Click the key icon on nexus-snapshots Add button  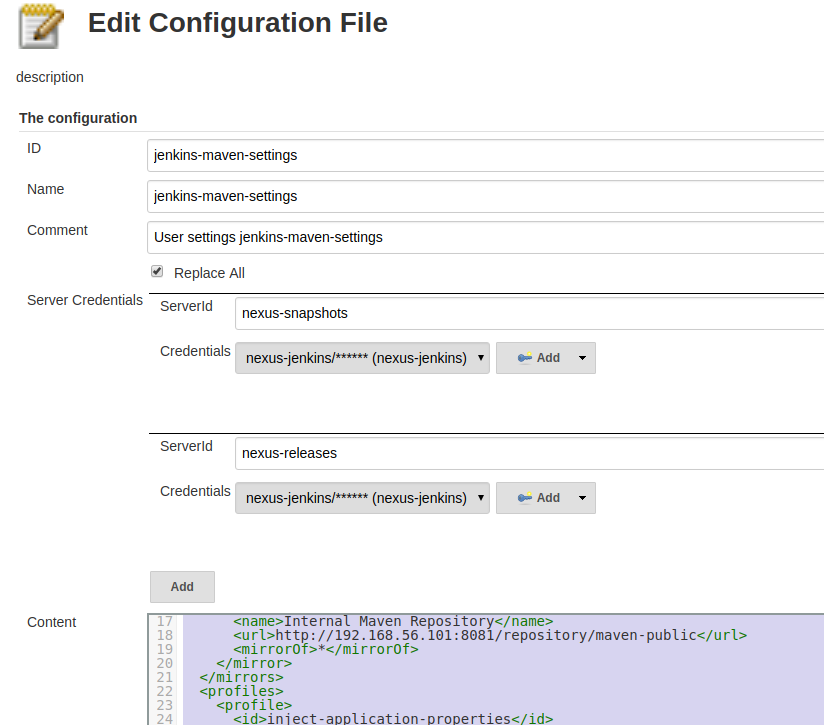[524, 358]
